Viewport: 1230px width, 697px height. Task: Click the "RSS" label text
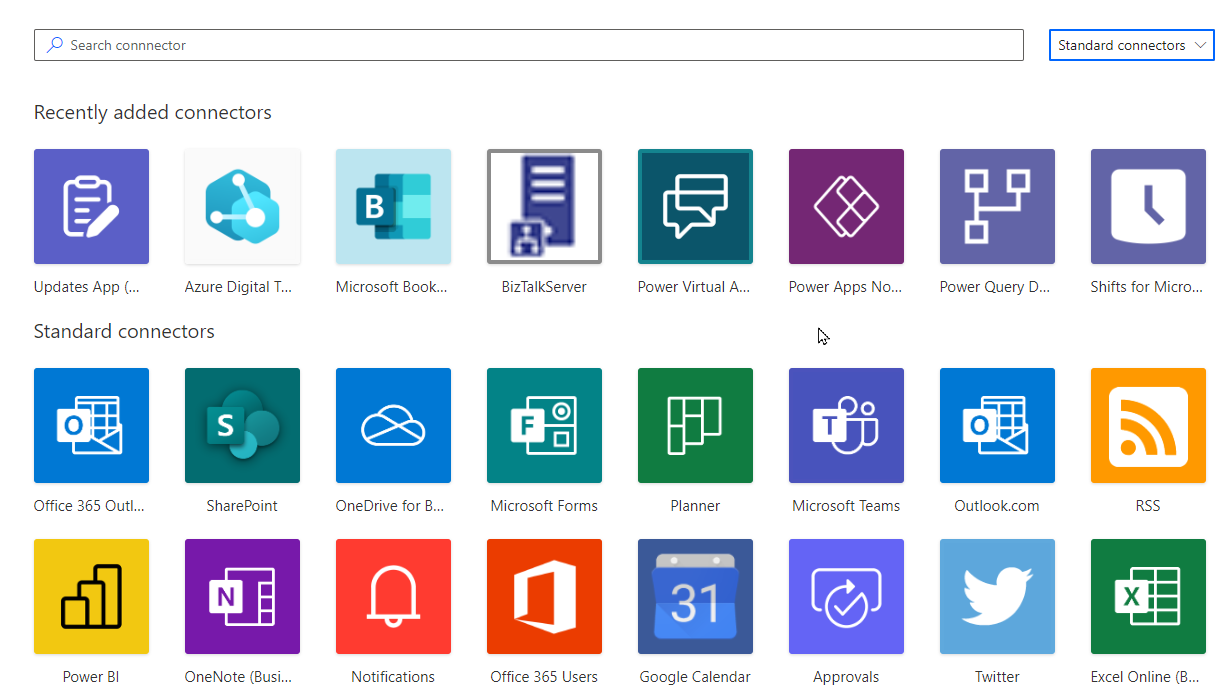pos(1148,506)
